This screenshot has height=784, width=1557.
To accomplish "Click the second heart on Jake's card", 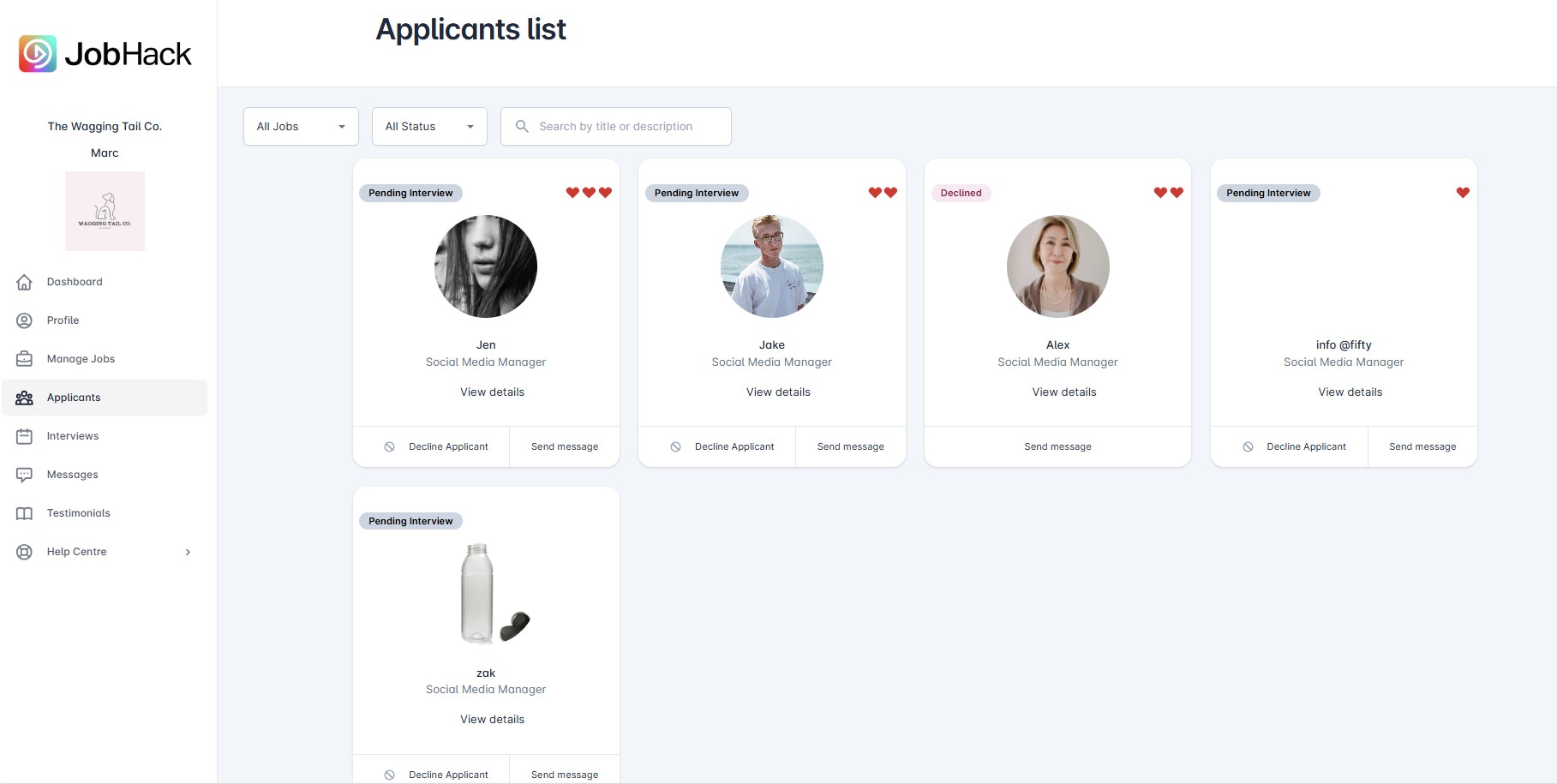I will 890,193.
